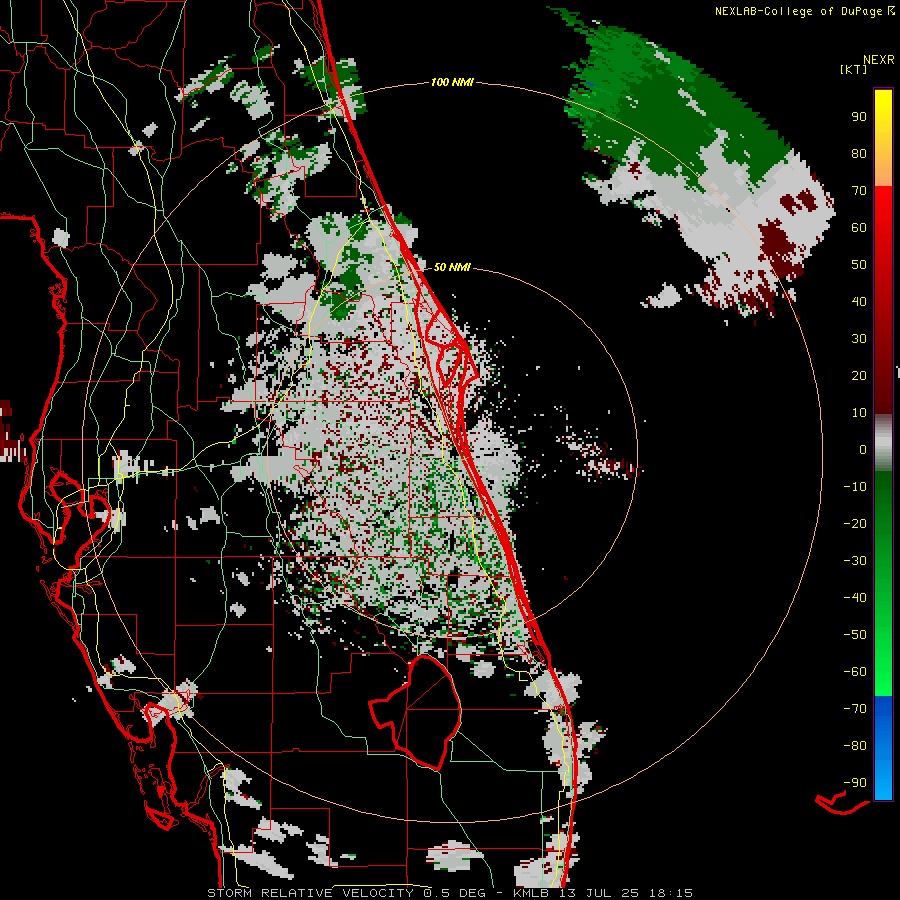Click the -10 value on the velocity scale
Viewport: 900px width, 900px height.
click(x=855, y=487)
